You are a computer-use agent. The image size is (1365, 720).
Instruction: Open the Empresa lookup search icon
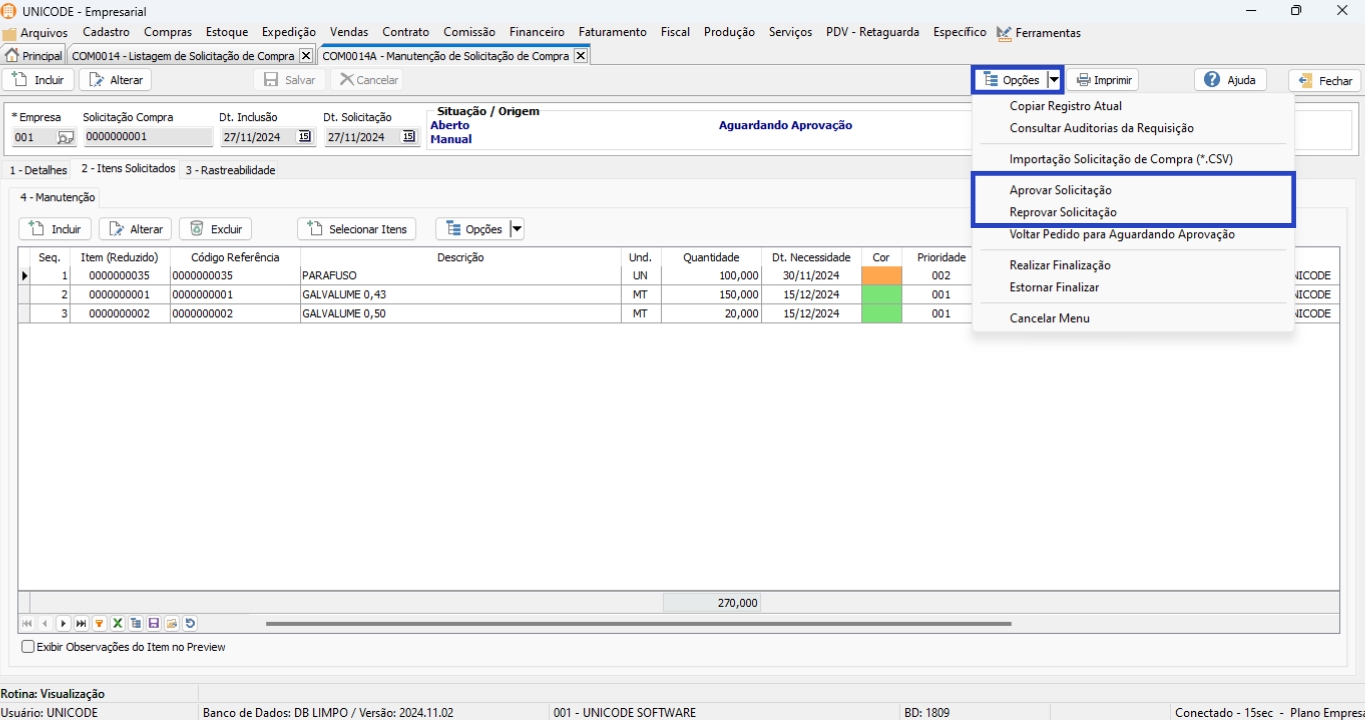coord(65,138)
